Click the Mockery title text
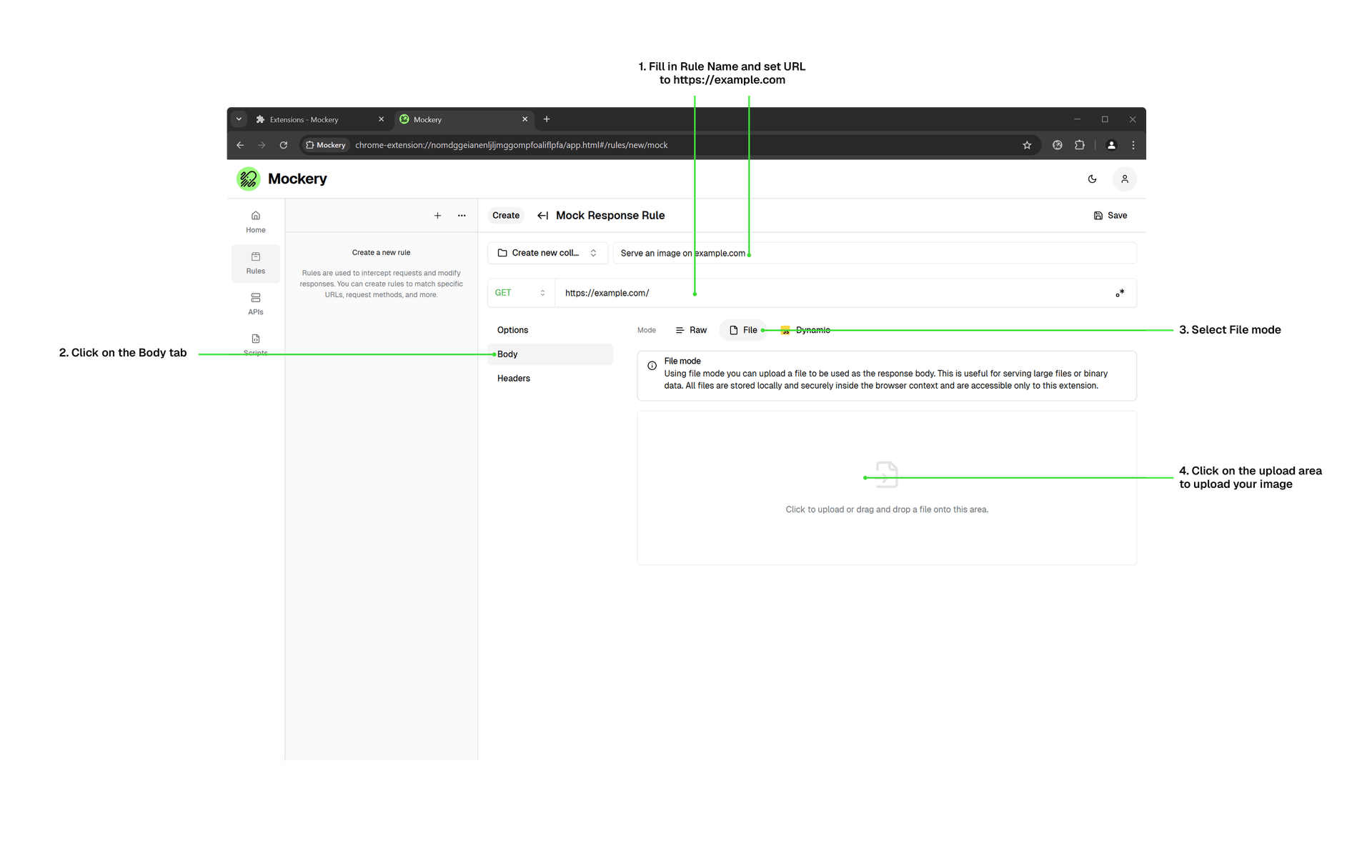The height and width of the screenshot is (868, 1372). tap(297, 179)
